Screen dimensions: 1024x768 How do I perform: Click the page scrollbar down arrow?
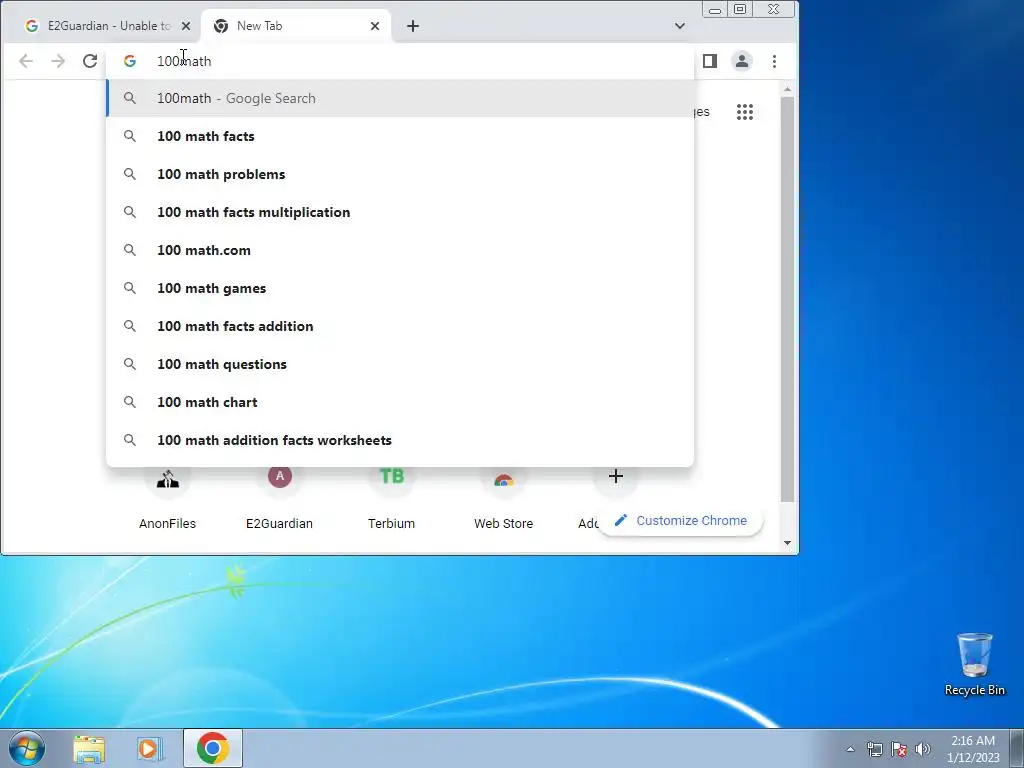click(788, 543)
